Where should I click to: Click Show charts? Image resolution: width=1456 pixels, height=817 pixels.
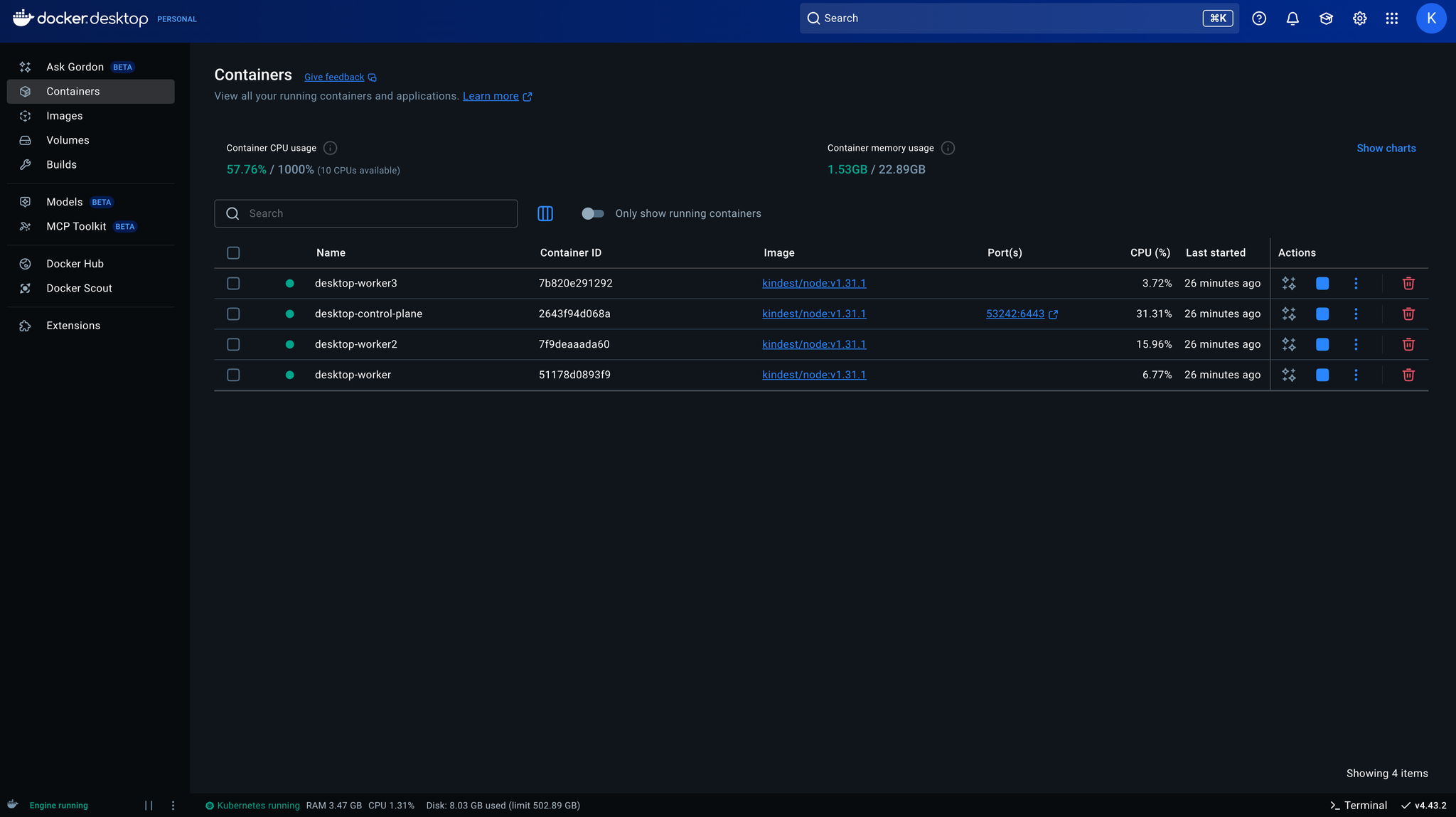[1386, 148]
